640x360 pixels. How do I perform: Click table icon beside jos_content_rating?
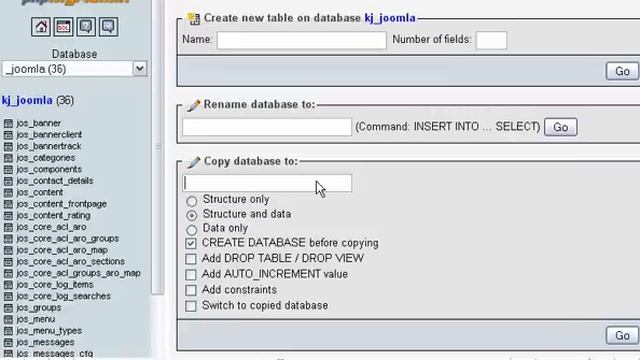tap(8, 216)
